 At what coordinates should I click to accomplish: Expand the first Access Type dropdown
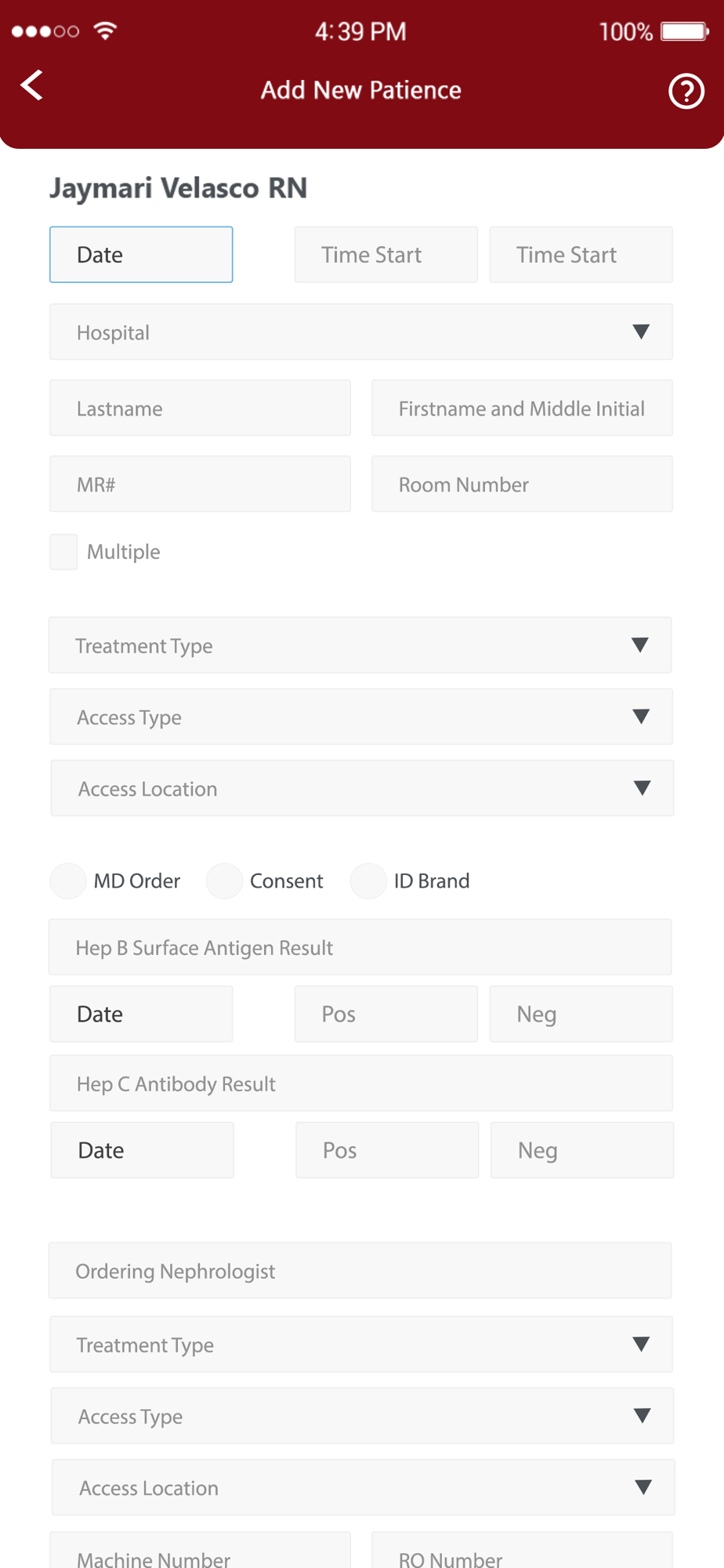click(361, 717)
